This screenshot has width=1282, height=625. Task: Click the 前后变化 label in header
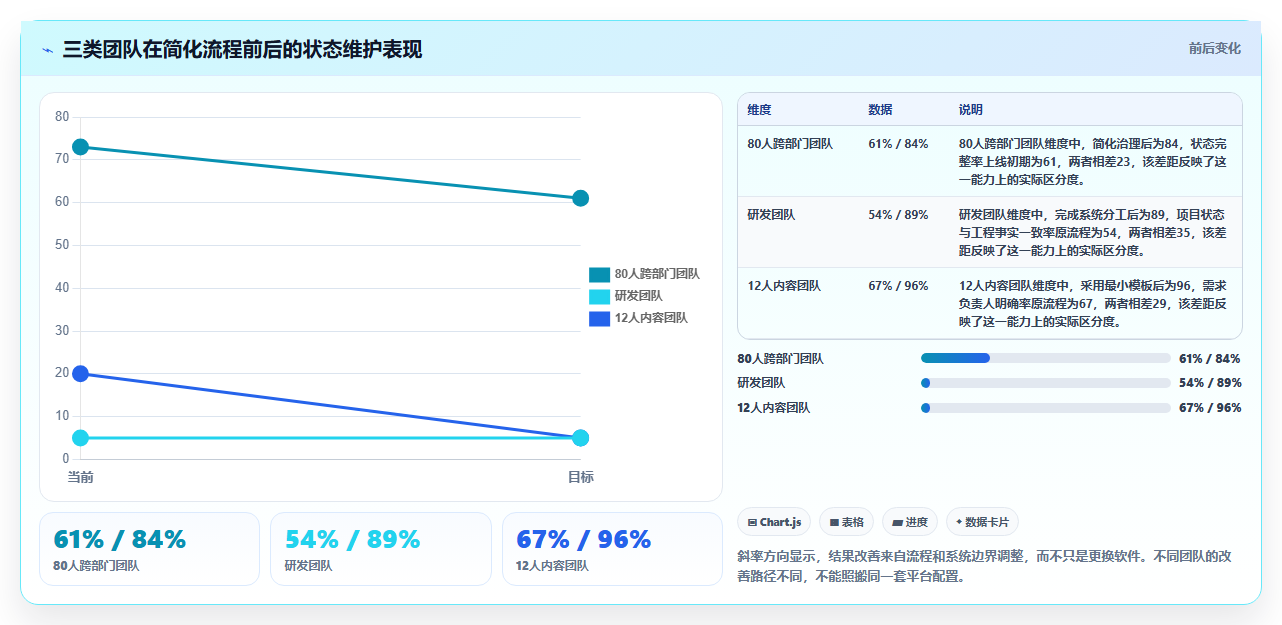1214,49
